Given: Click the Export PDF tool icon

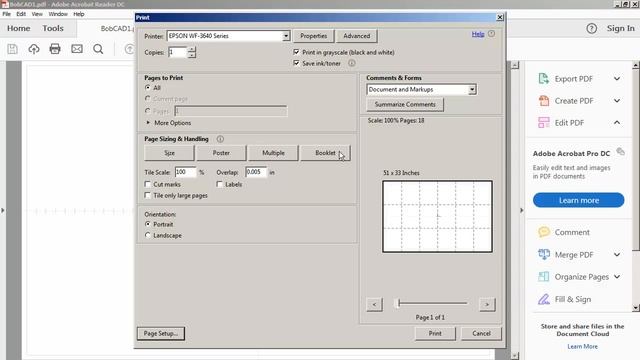Looking at the screenshot, I should click(x=543, y=78).
